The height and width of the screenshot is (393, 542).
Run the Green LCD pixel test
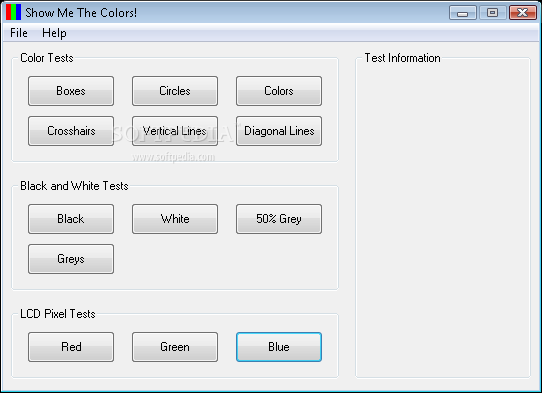(175, 347)
